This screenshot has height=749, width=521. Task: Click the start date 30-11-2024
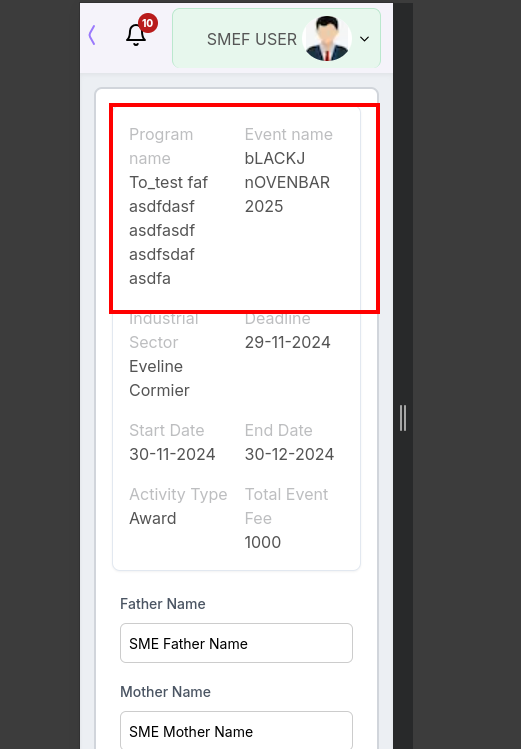coord(172,454)
